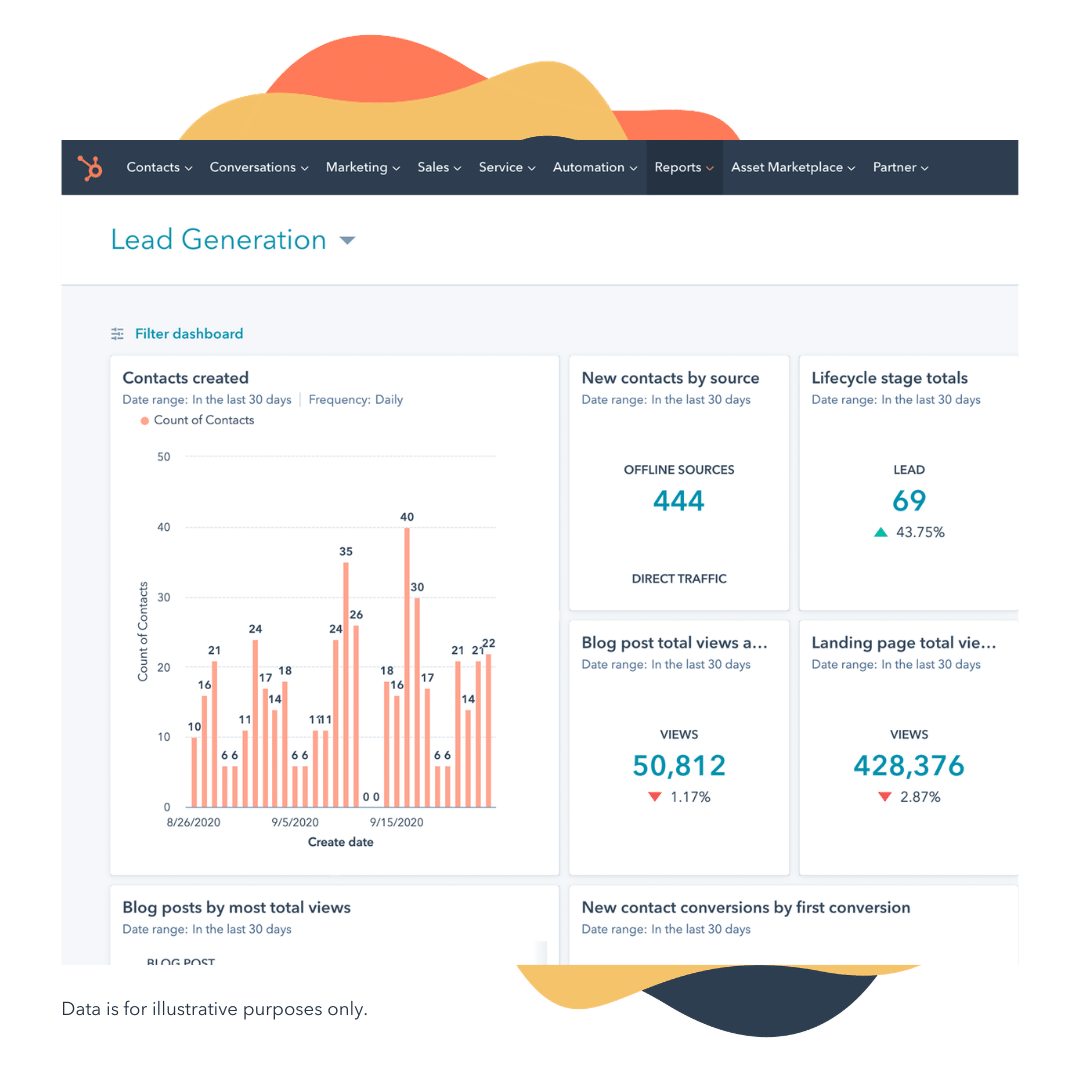The image size is (1080, 1080).
Task: Click the 50,812 blog views number
Action: point(679,766)
